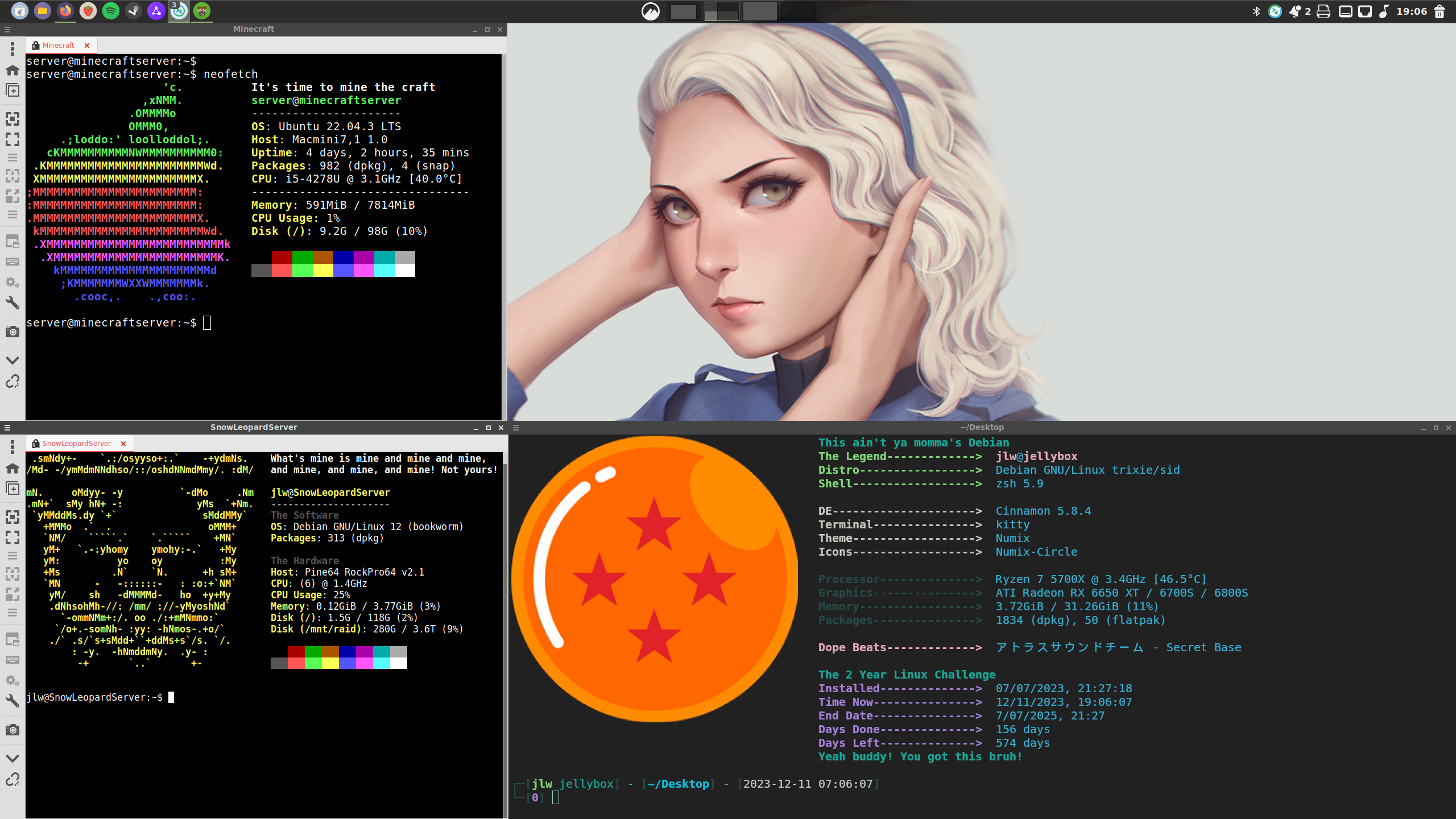This screenshot has width=1456, height=819.
Task: Open tools wrench menu in SnowLeopardServer sidebar
Action: click(x=13, y=701)
